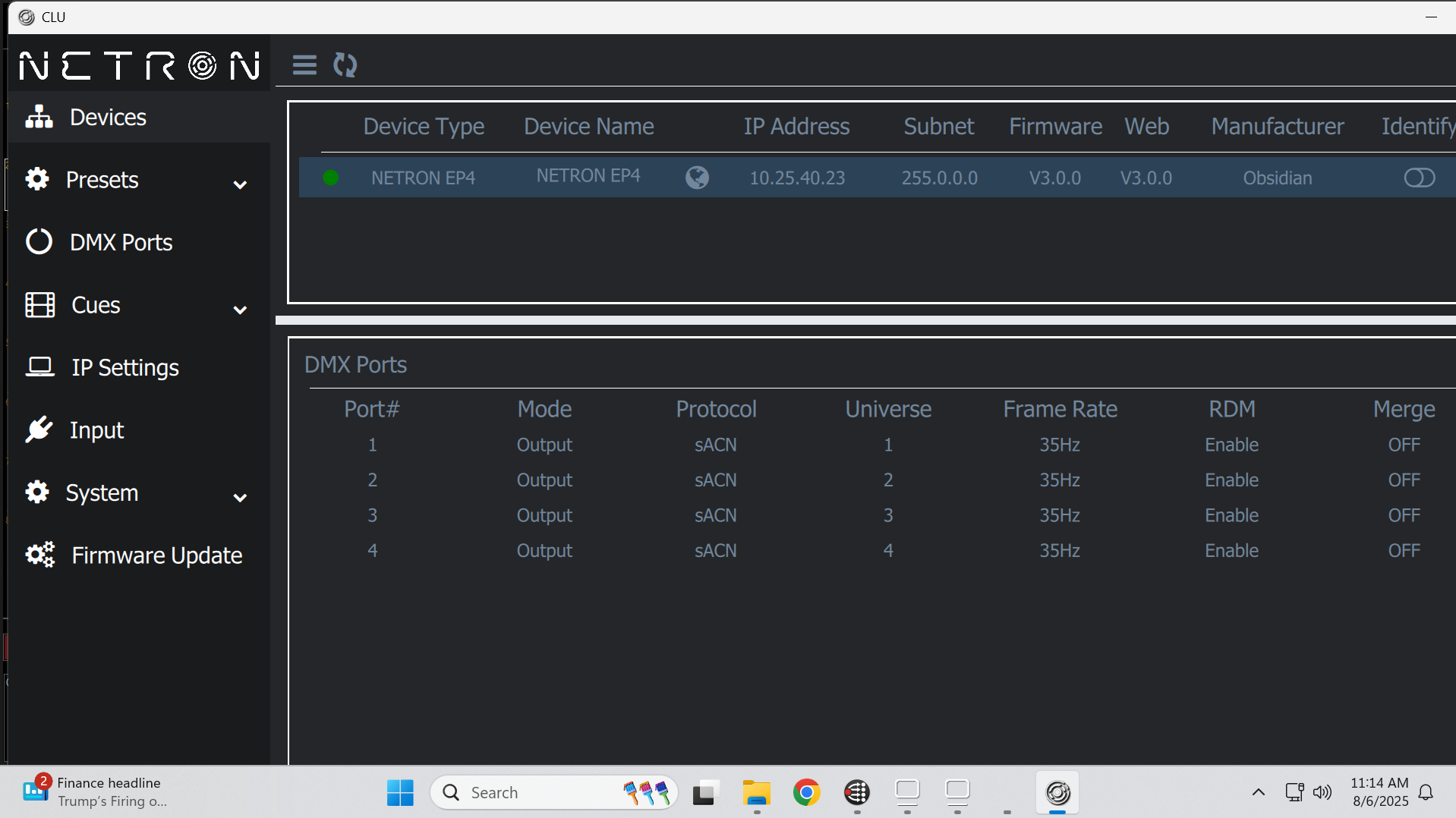Expand the Cues submenu chevron

tap(240, 310)
